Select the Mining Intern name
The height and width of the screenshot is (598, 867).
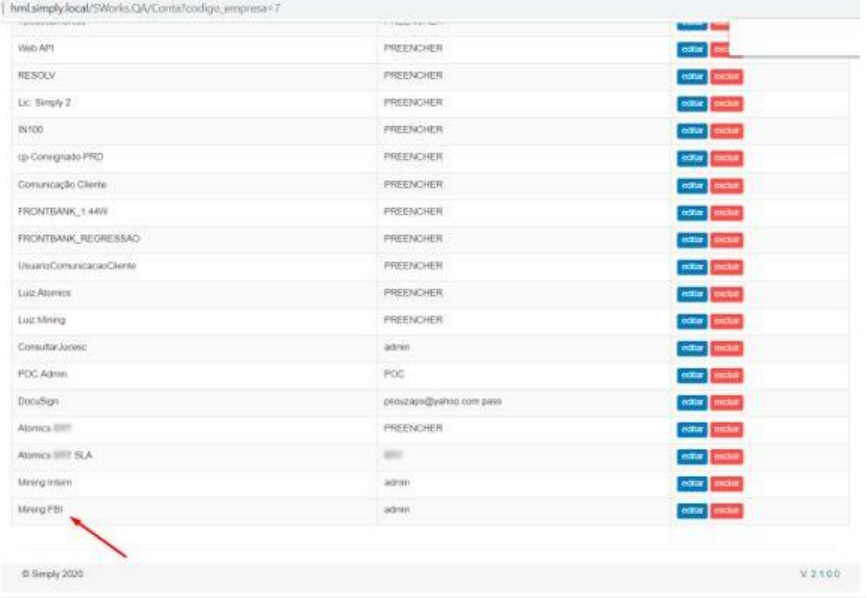point(45,482)
